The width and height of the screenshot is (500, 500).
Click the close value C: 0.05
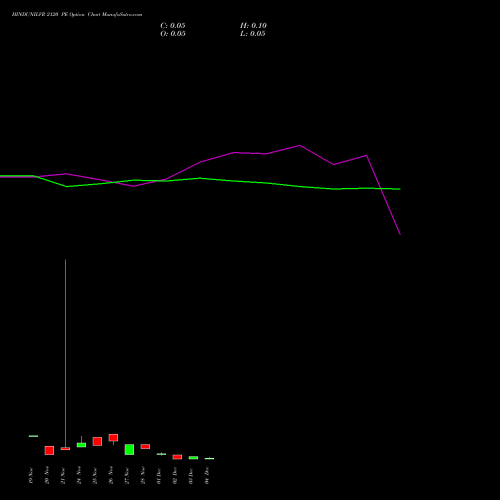[173, 26]
